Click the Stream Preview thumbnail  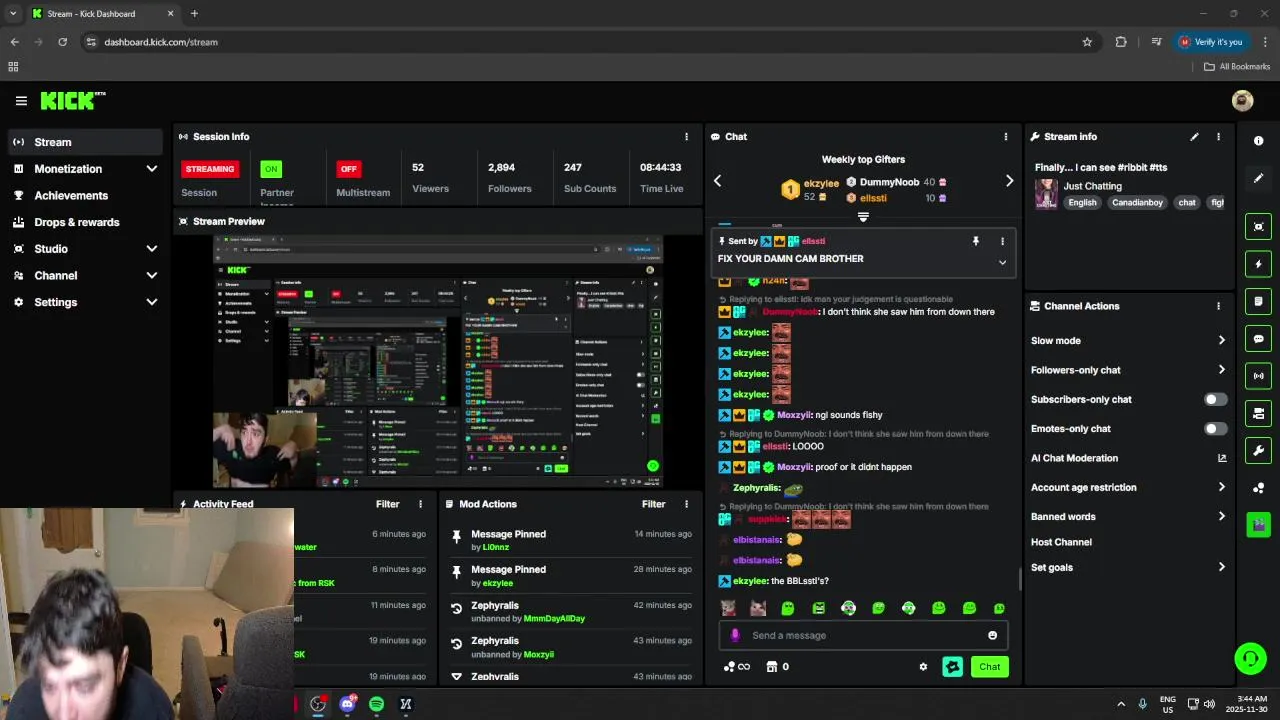438,361
